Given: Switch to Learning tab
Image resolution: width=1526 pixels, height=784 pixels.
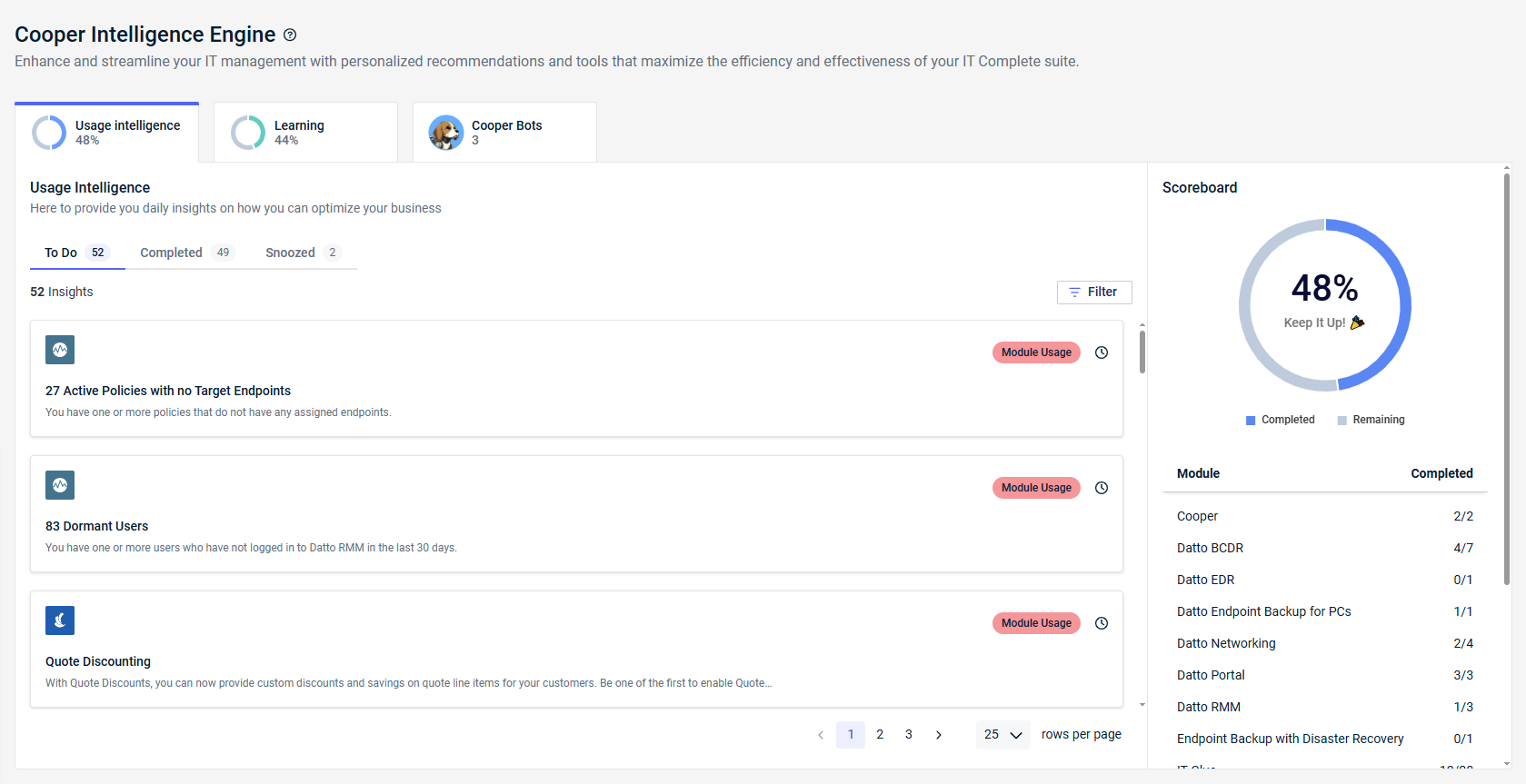Looking at the screenshot, I should 305,133.
